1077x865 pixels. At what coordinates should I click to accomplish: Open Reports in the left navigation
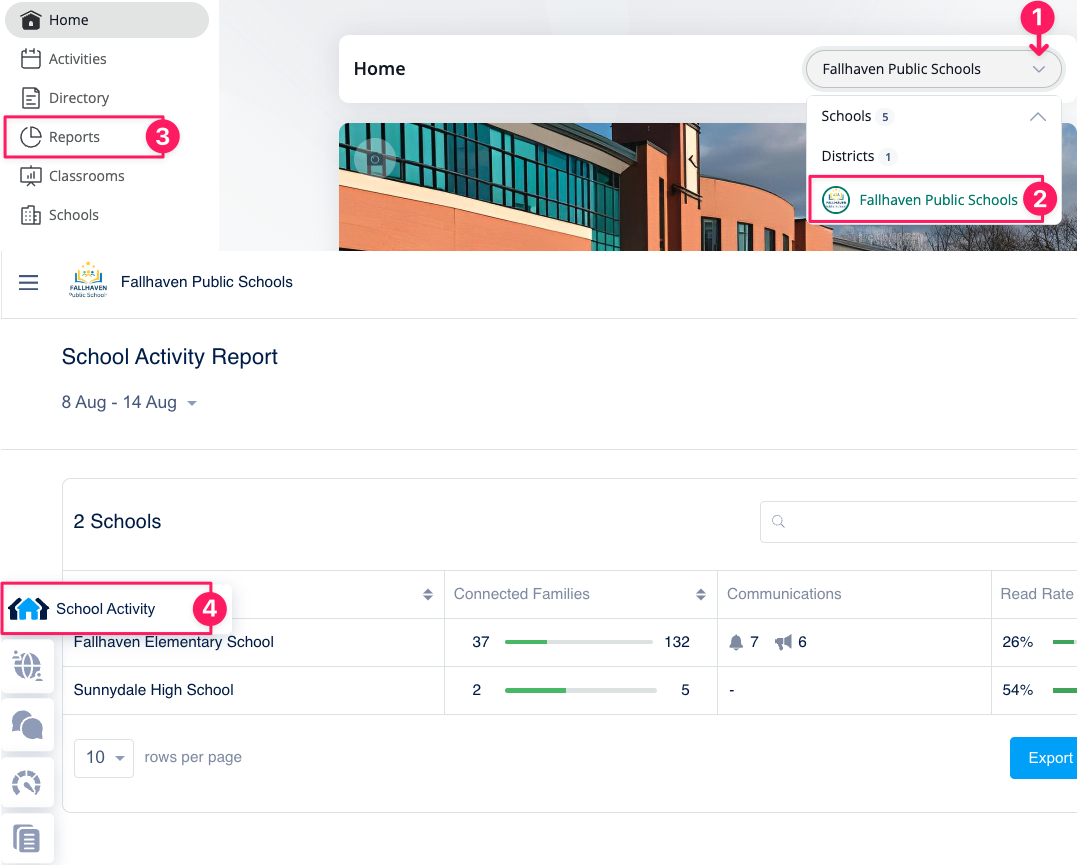click(x=74, y=137)
